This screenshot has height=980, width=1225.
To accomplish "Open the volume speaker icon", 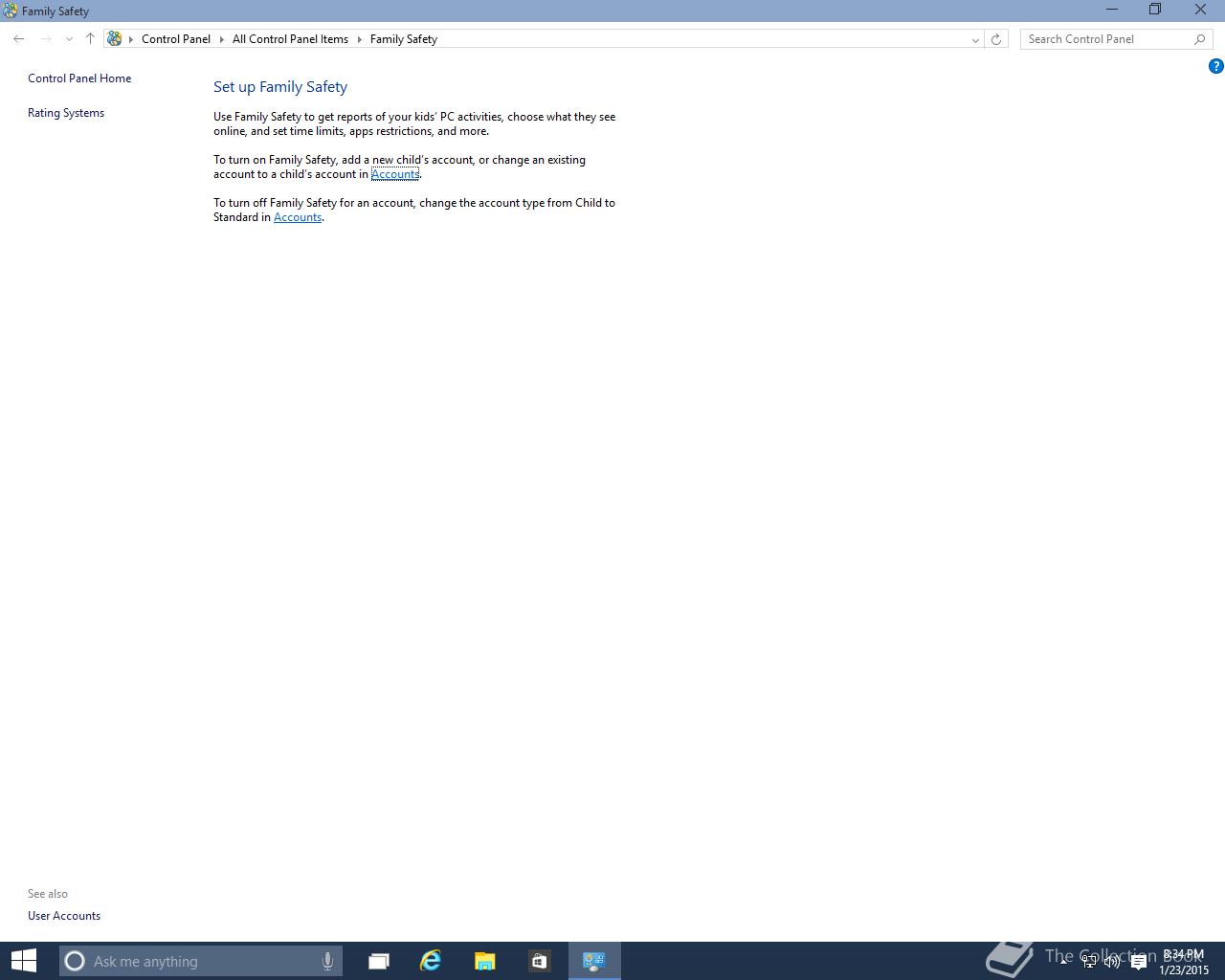I will pos(1112,962).
